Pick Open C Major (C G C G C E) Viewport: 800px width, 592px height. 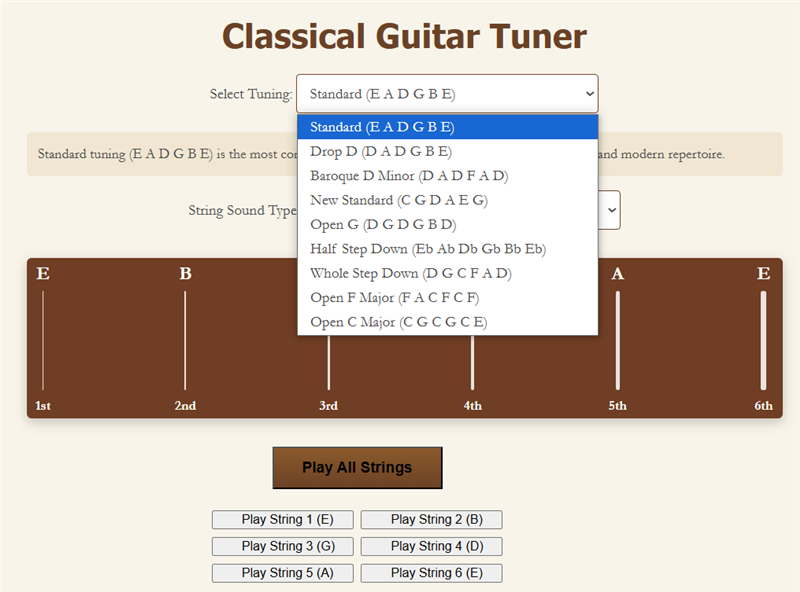pyautogui.click(x=447, y=322)
